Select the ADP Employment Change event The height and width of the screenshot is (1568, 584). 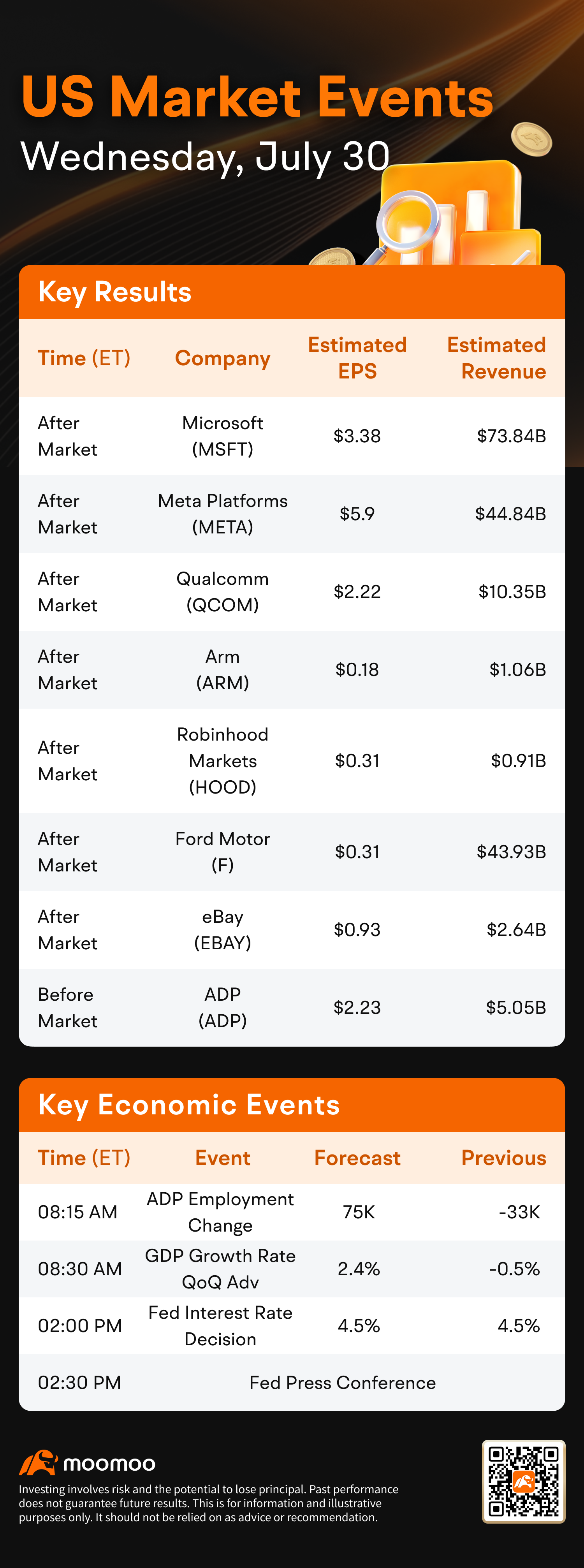[x=220, y=1212]
